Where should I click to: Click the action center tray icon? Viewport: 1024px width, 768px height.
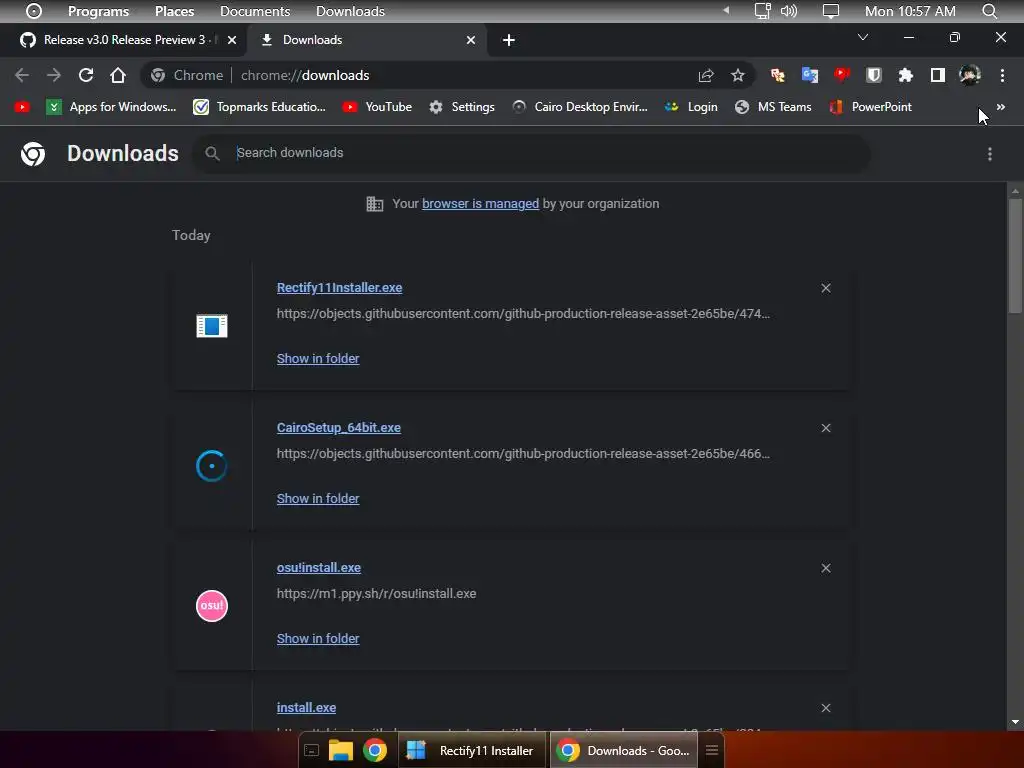[831, 11]
